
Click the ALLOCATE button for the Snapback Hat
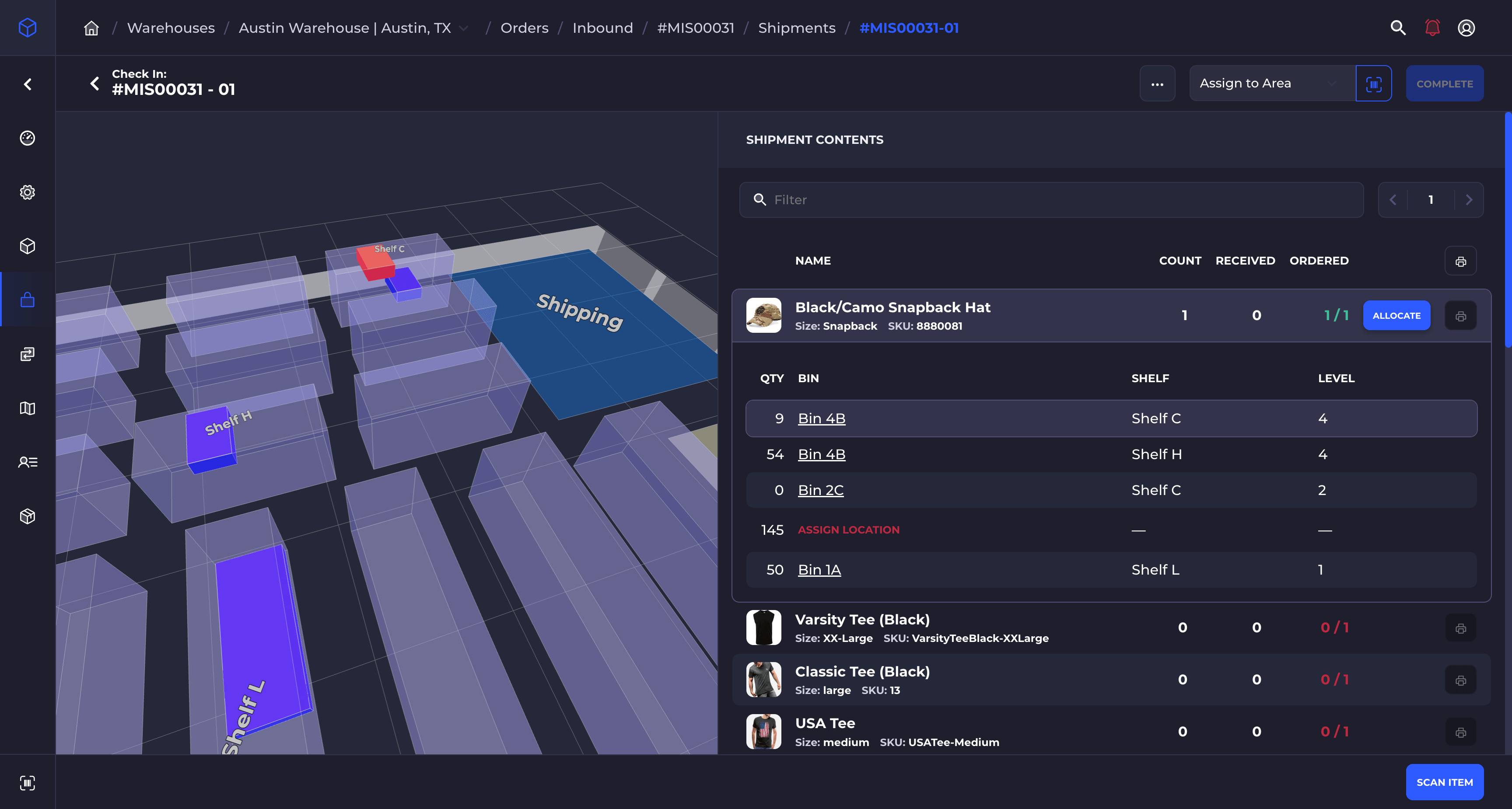pyautogui.click(x=1396, y=315)
